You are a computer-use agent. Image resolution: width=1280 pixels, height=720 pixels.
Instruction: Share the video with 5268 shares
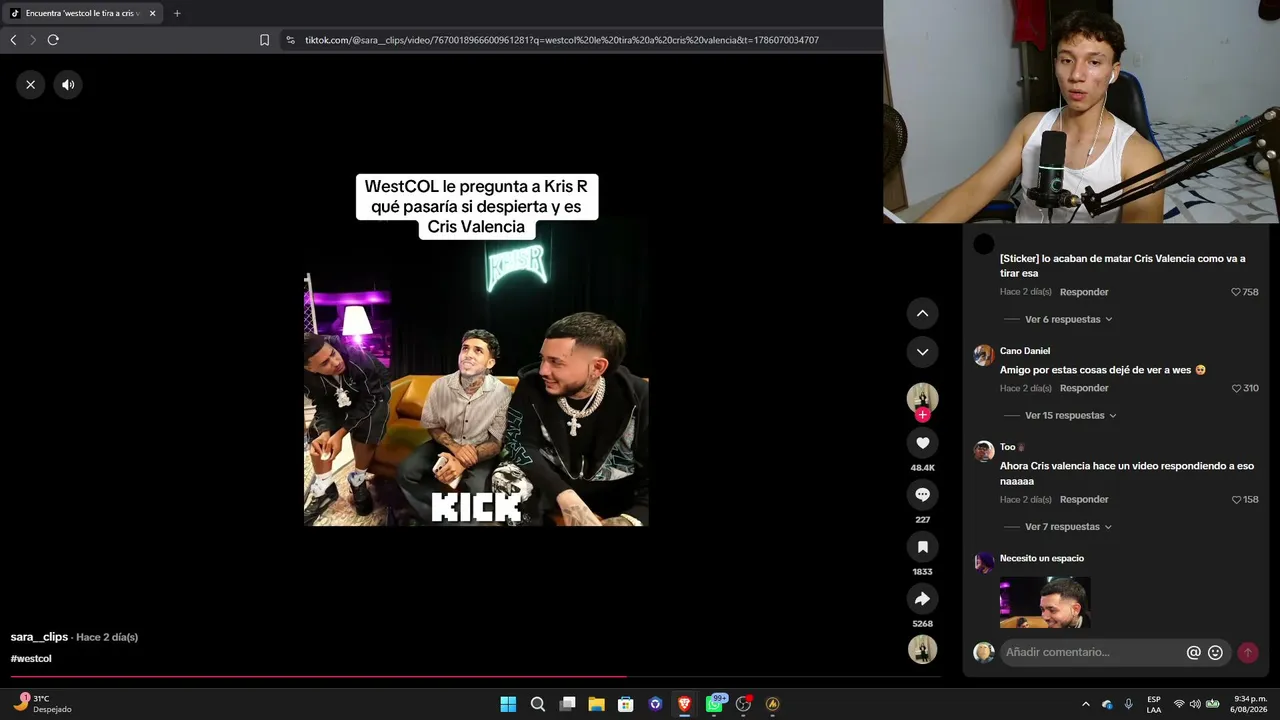tap(922, 599)
